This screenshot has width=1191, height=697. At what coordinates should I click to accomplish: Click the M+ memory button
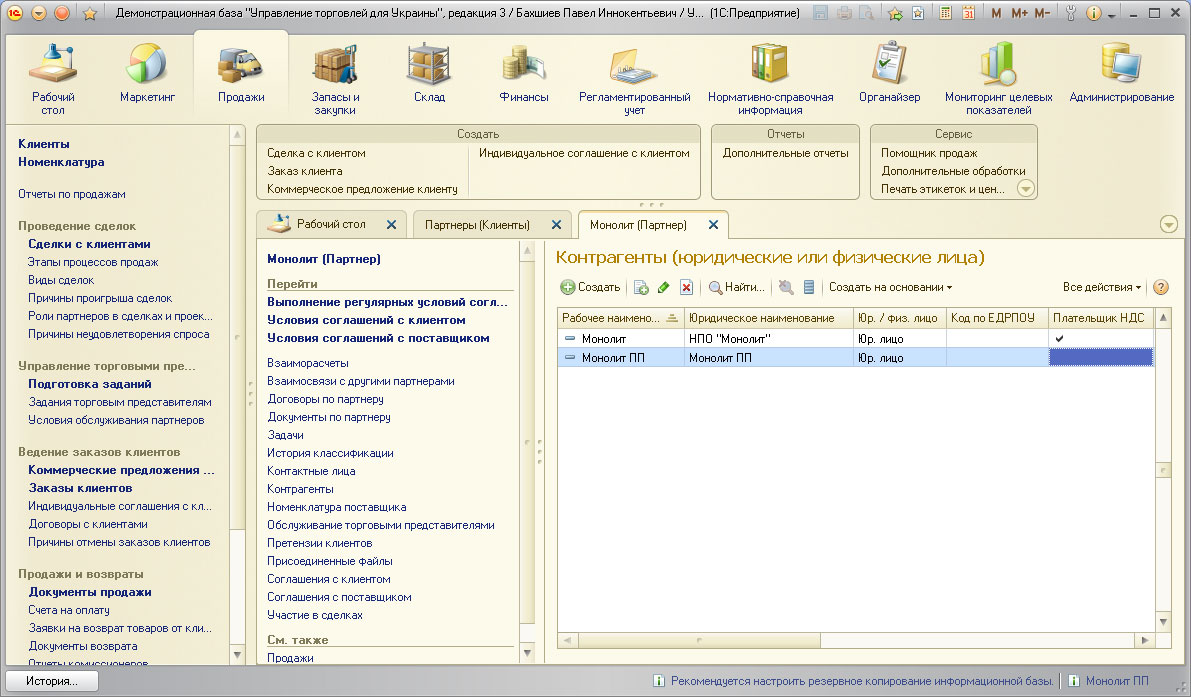[1019, 13]
